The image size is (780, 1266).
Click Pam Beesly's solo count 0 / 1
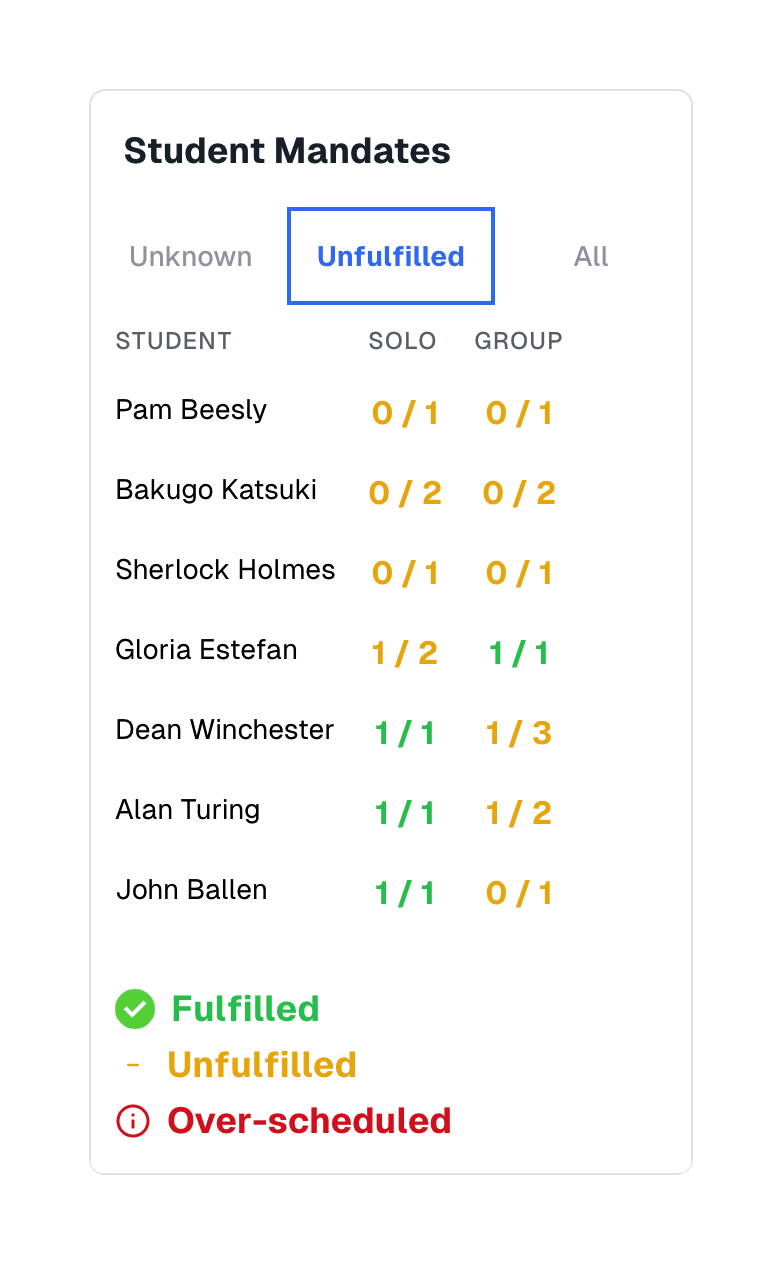pos(405,413)
